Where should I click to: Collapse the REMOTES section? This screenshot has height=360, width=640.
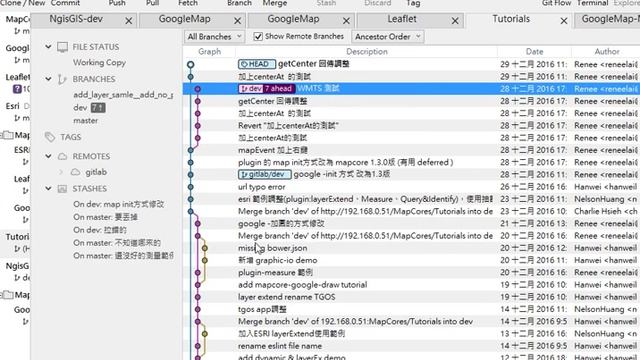[48, 156]
